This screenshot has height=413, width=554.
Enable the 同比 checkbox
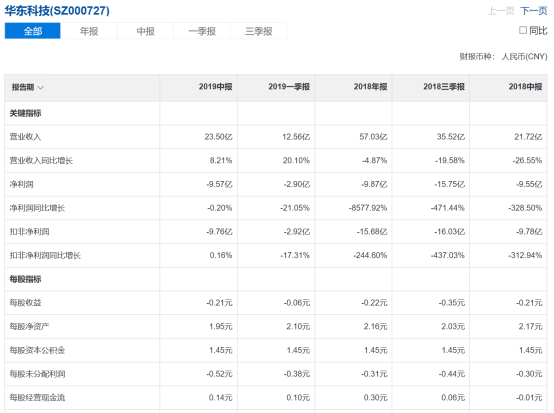click(523, 30)
